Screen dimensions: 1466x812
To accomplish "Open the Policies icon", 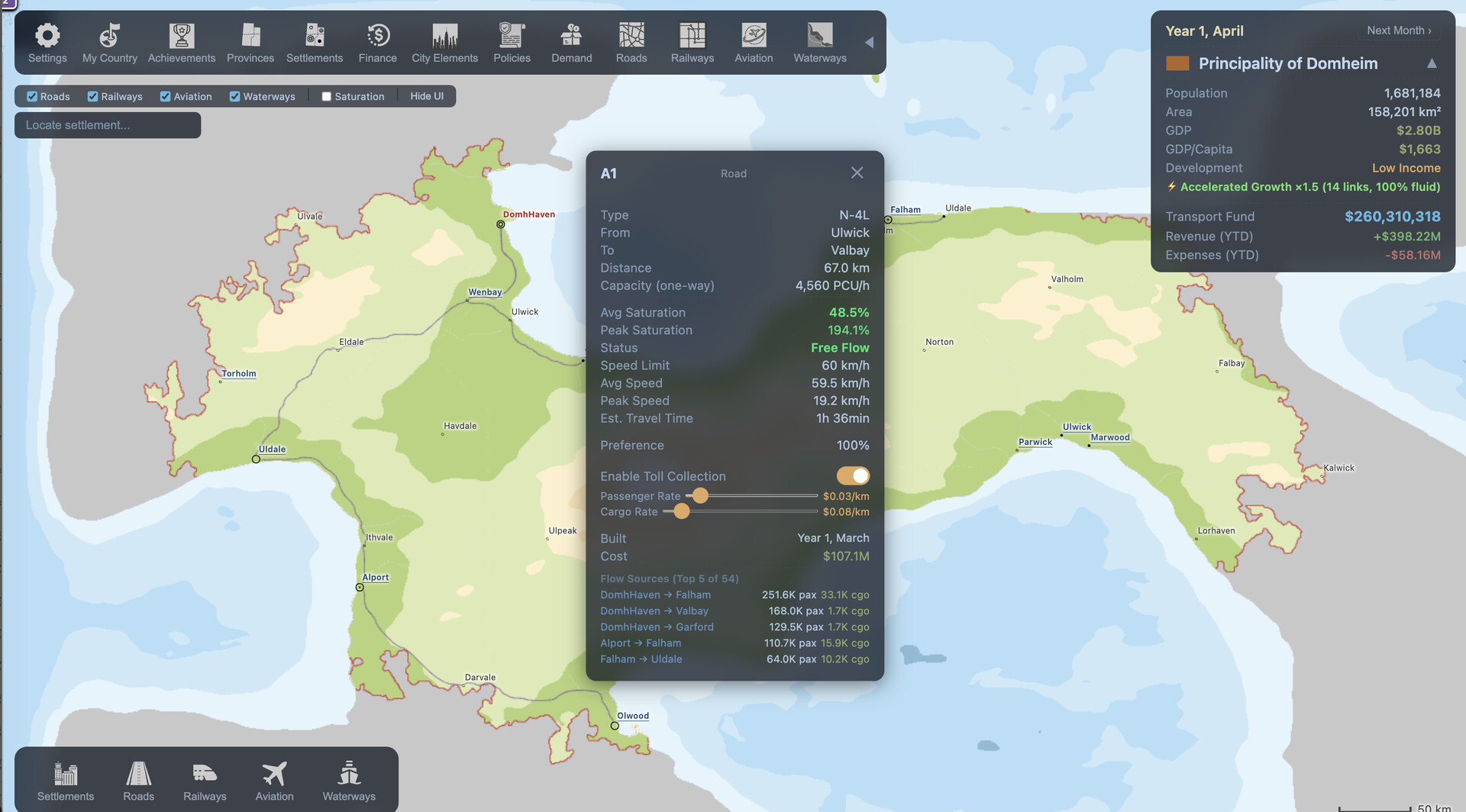I will pyautogui.click(x=511, y=36).
